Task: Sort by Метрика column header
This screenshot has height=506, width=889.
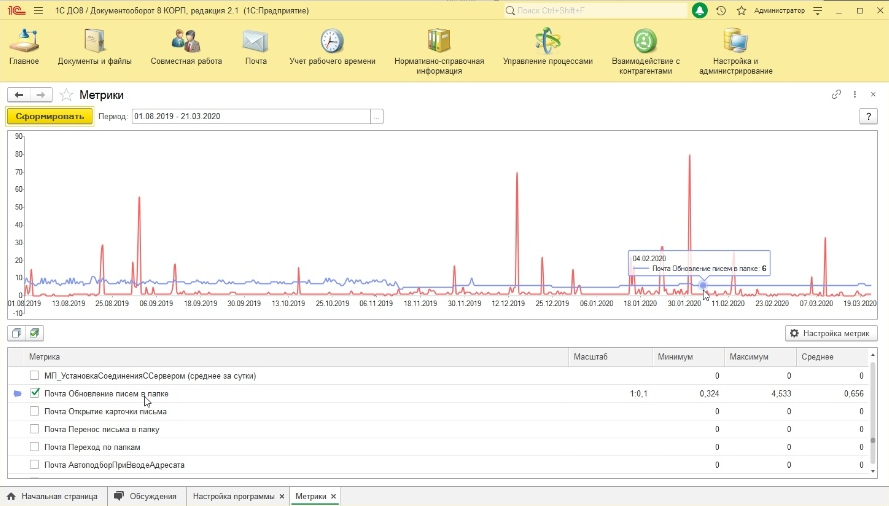Action: click(x=295, y=357)
